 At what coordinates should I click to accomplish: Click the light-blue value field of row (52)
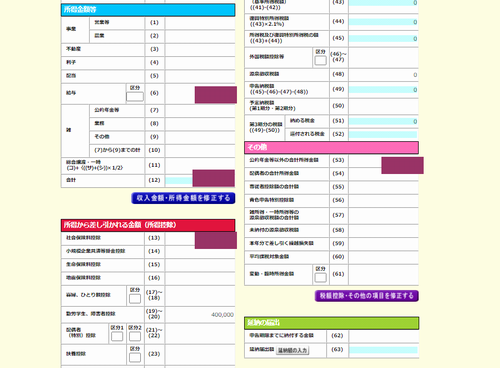tap(383, 134)
